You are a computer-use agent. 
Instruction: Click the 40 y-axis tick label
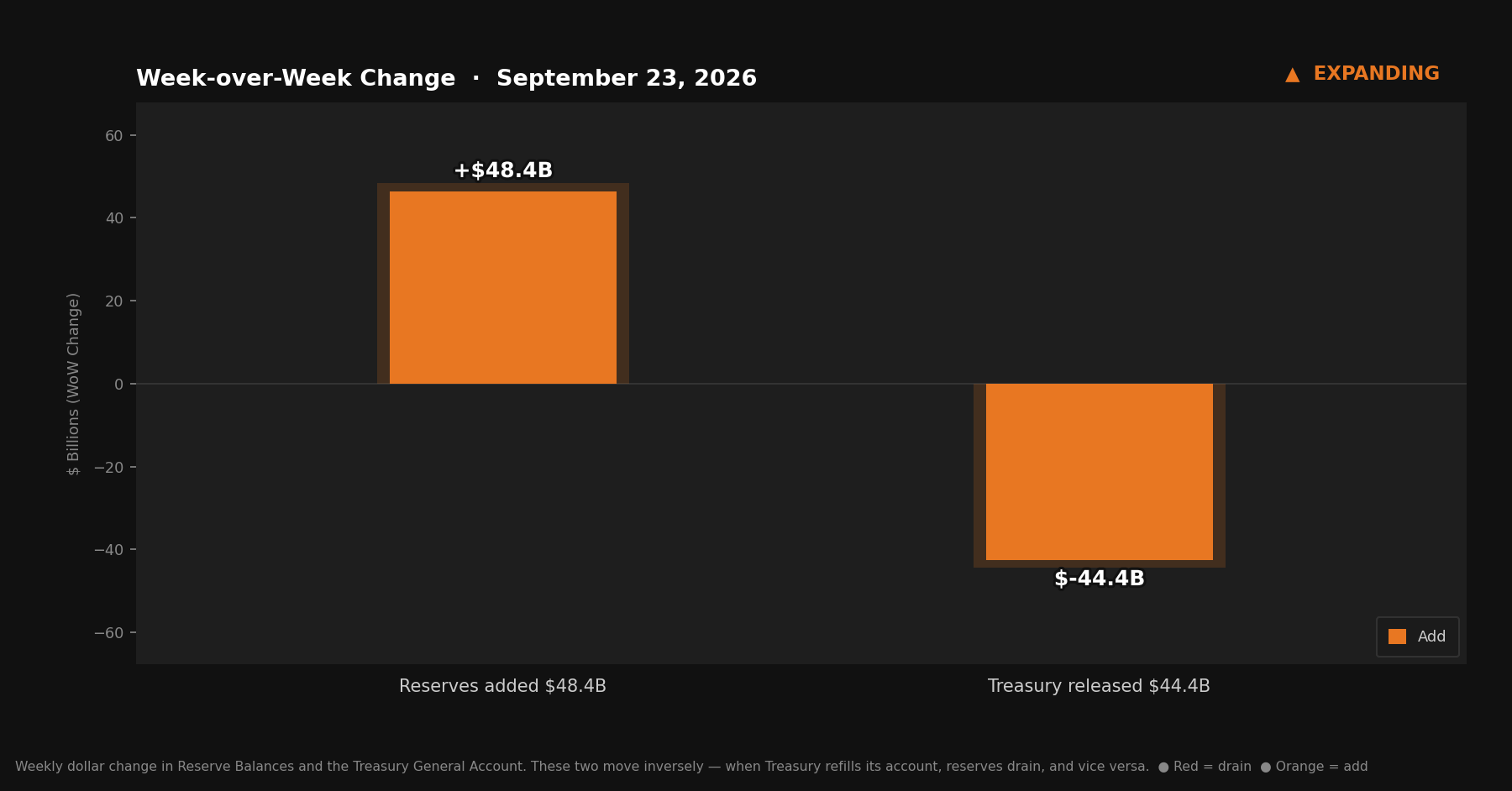(113, 218)
